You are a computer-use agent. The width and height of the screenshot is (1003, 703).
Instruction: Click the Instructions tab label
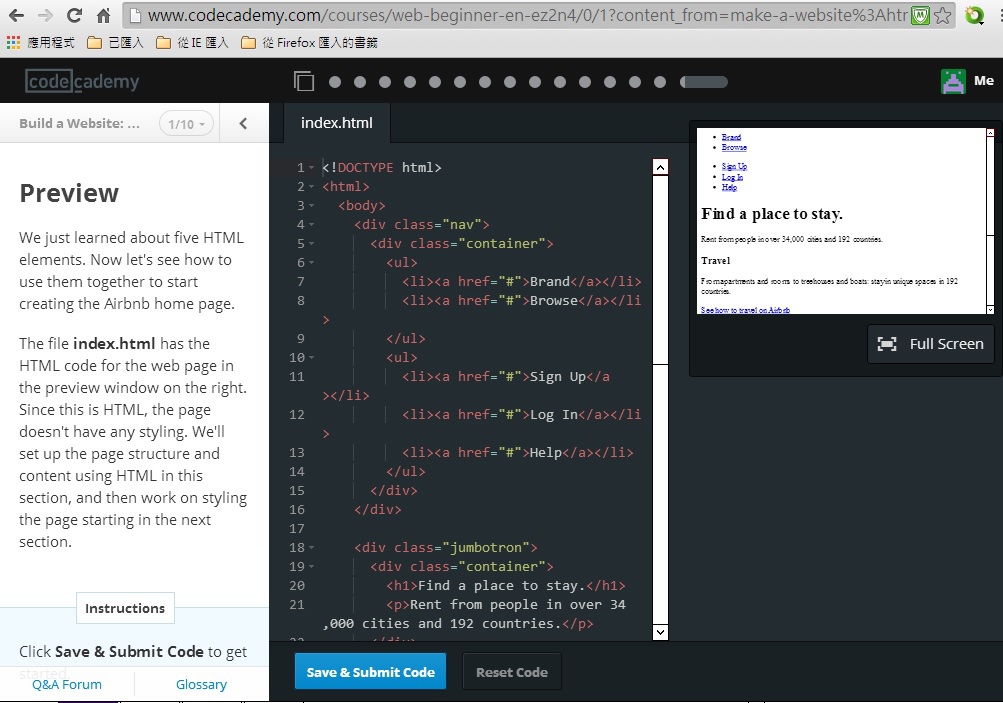125,608
